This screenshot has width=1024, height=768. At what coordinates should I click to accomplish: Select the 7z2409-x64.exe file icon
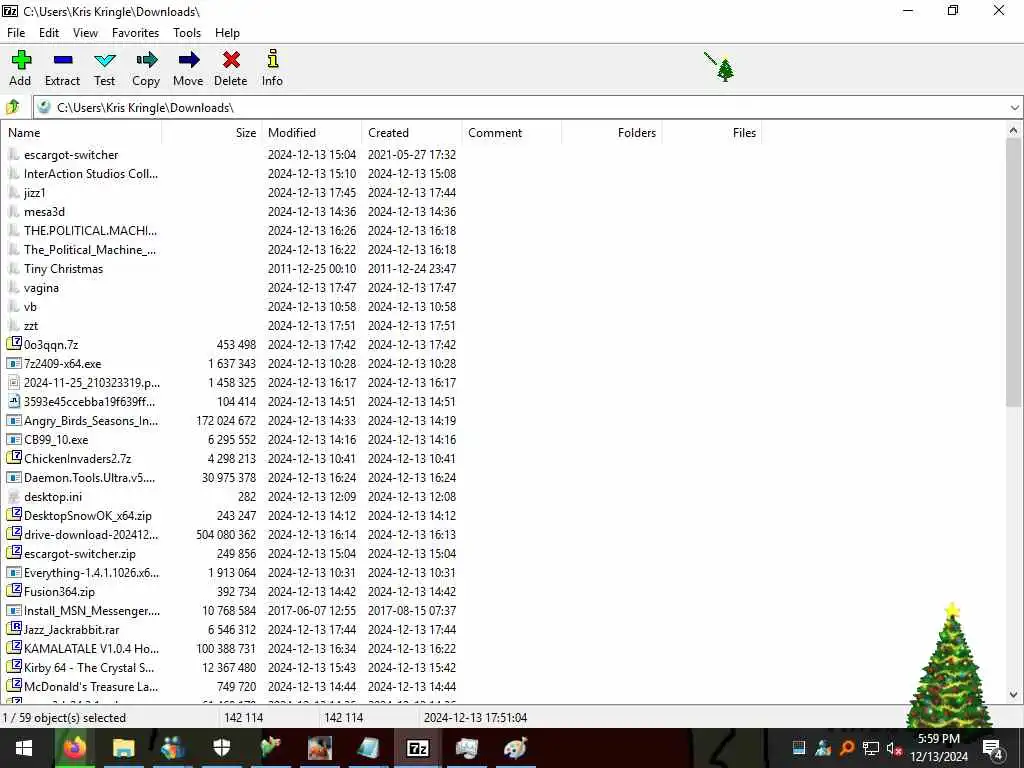[14, 364]
